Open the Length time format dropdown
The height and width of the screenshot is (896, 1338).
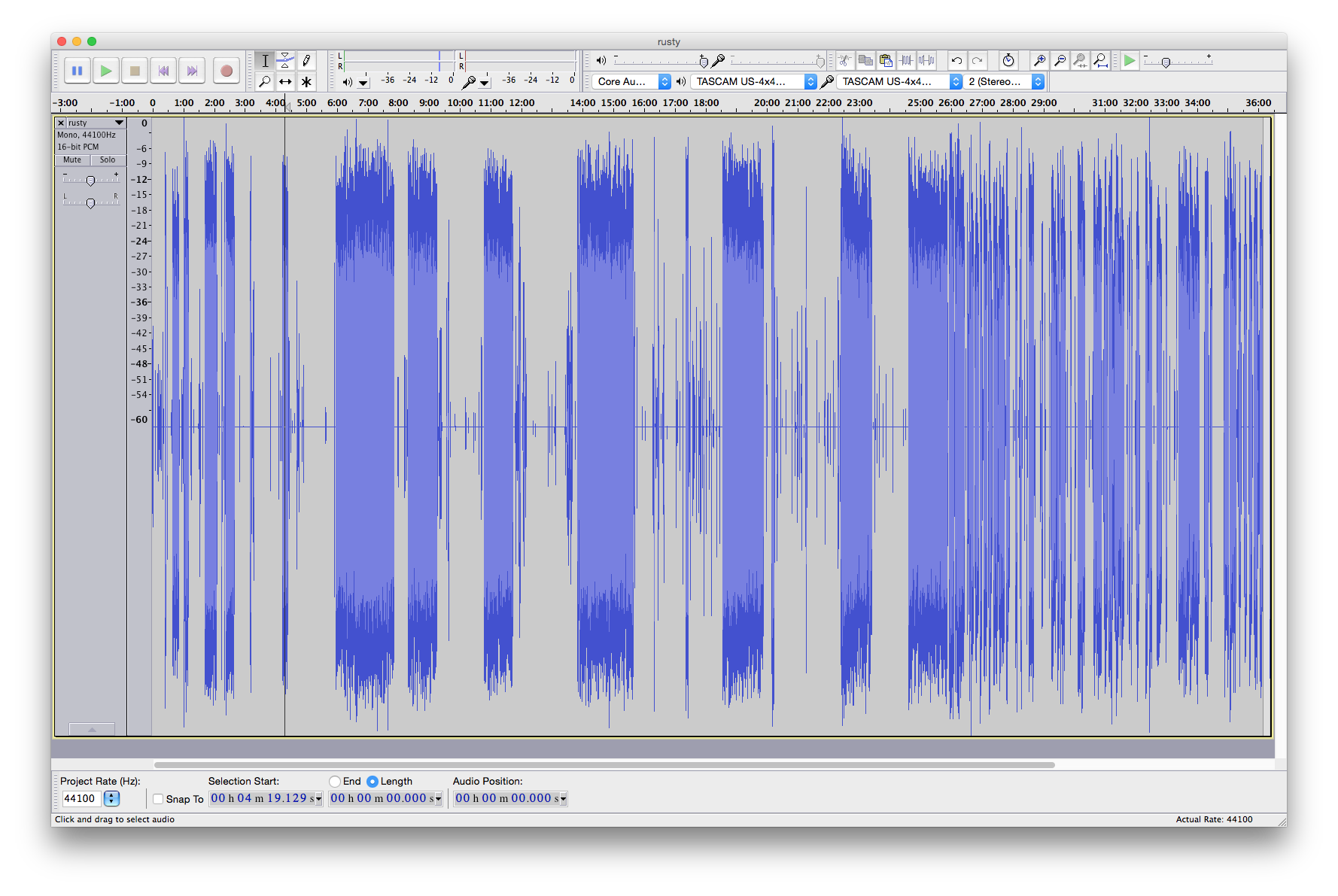click(x=438, y=800)
